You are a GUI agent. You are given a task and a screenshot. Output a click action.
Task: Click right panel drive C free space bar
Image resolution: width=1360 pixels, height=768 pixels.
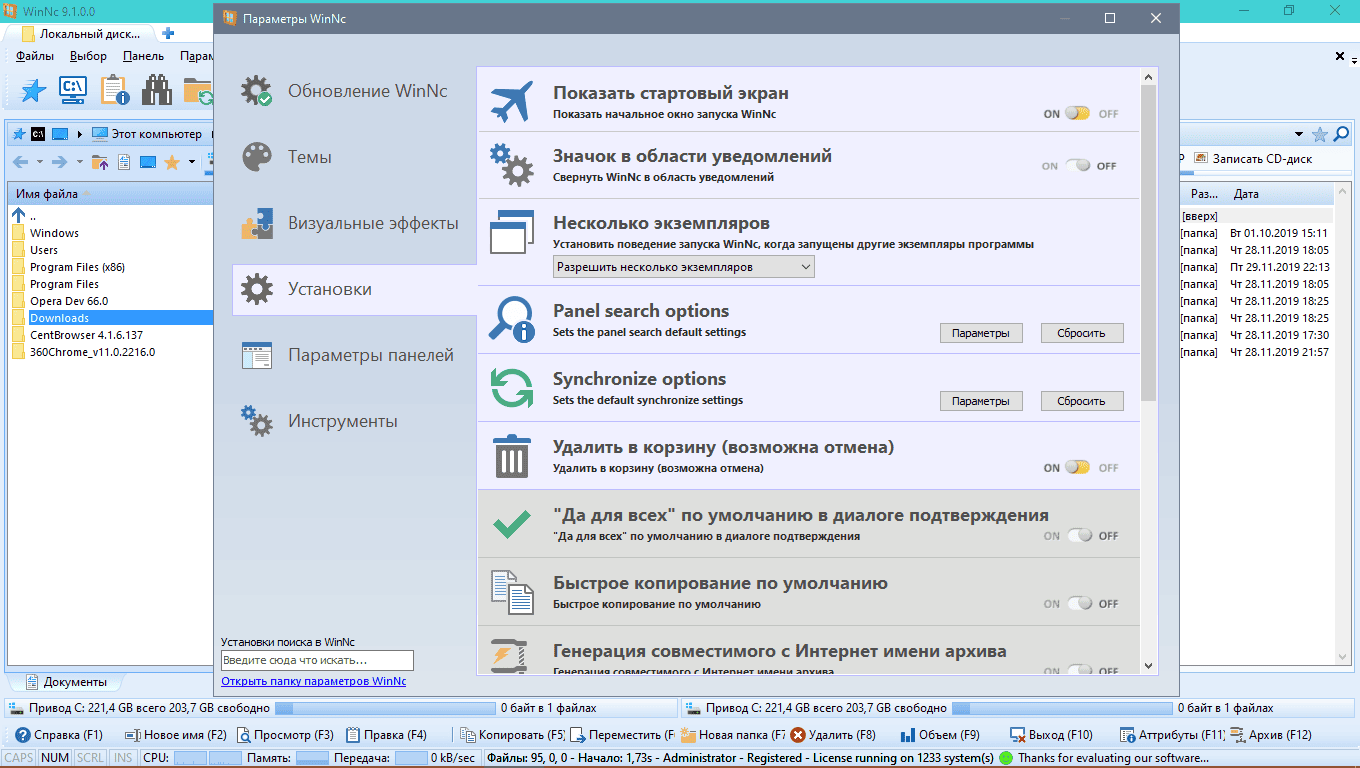(x=1063, y=708)
